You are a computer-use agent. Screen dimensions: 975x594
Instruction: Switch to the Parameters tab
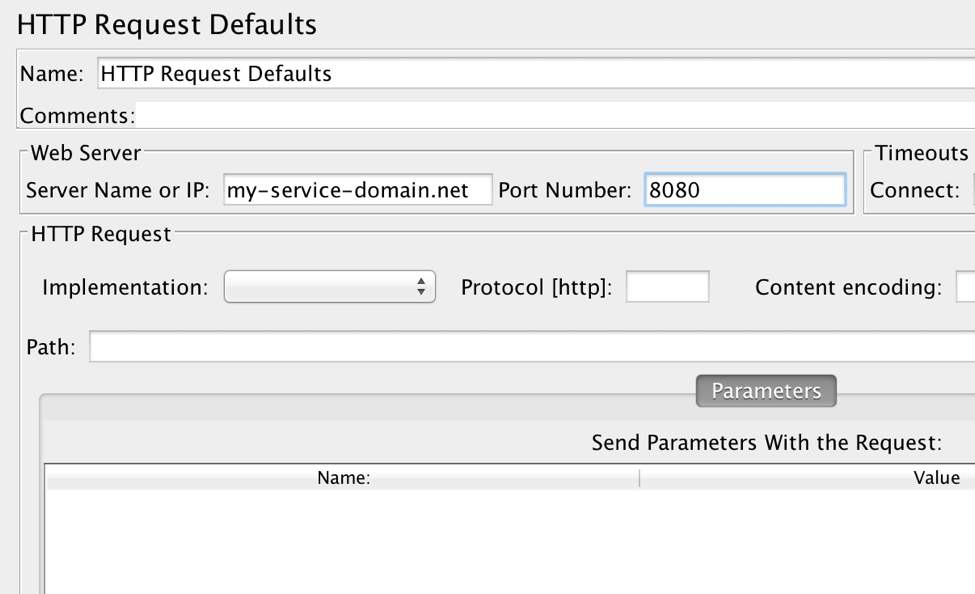click(766, 391)
